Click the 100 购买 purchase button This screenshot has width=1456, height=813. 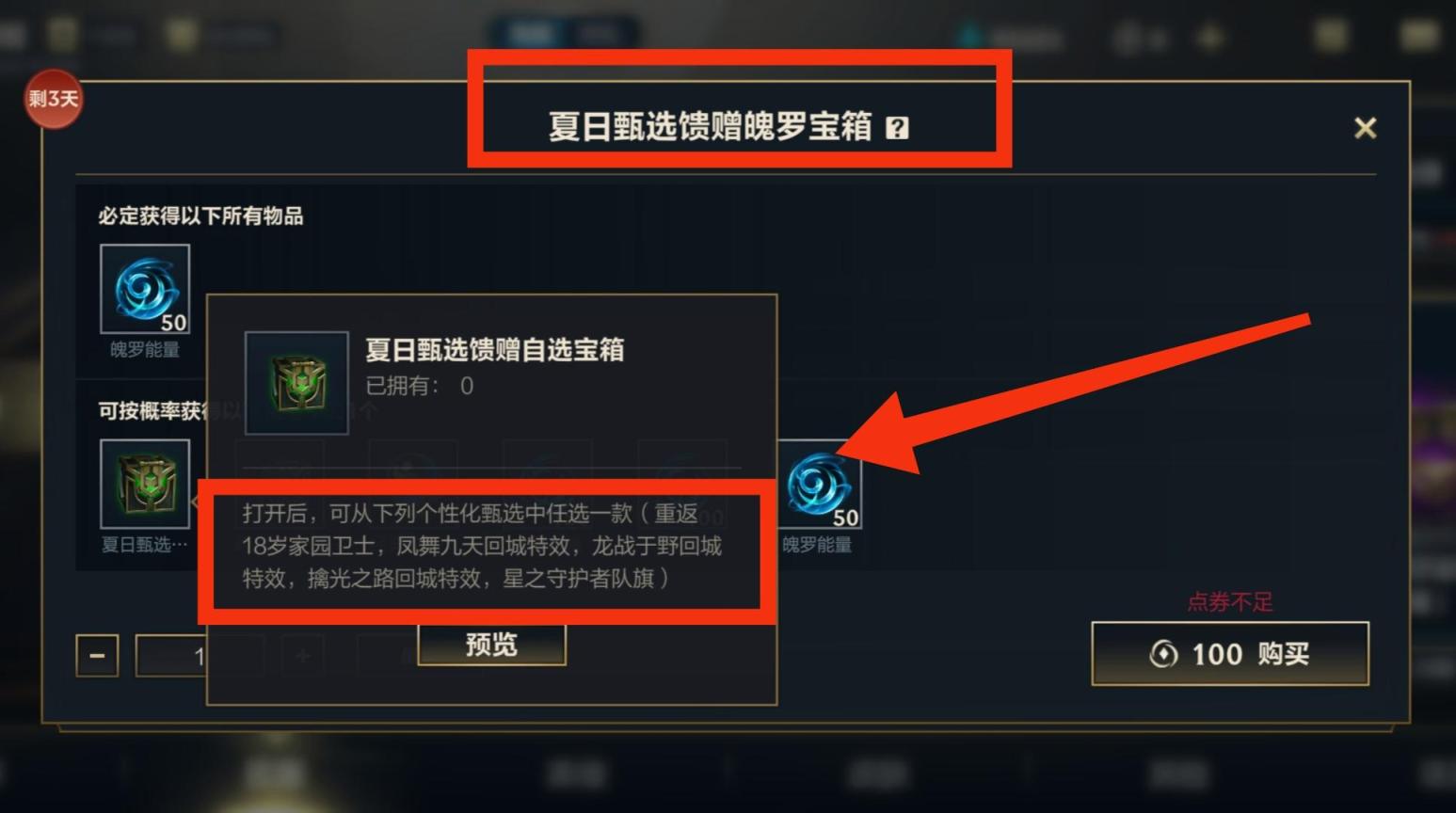pos(1230,654)
